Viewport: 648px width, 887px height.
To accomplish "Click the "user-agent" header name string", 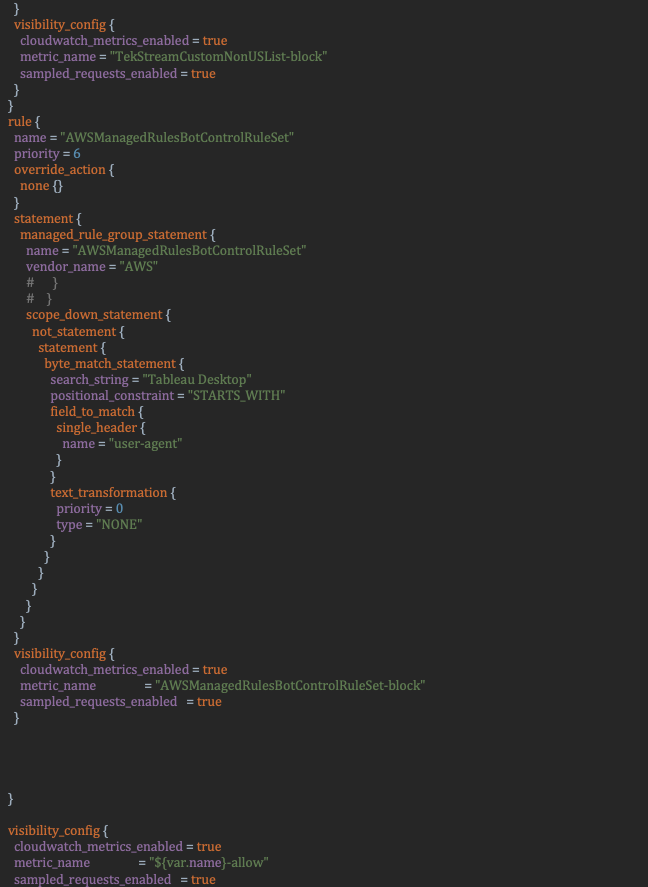I will [145, 444].
